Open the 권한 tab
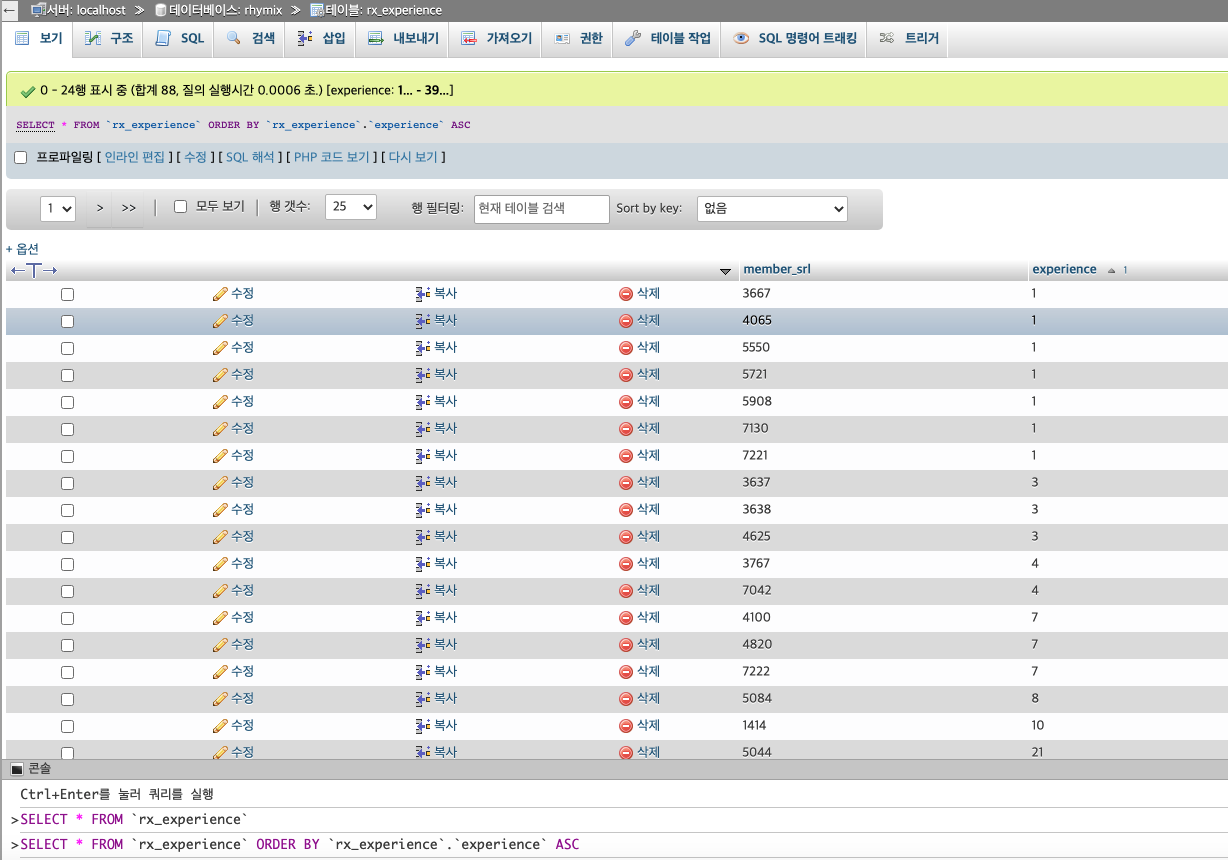 579,38
